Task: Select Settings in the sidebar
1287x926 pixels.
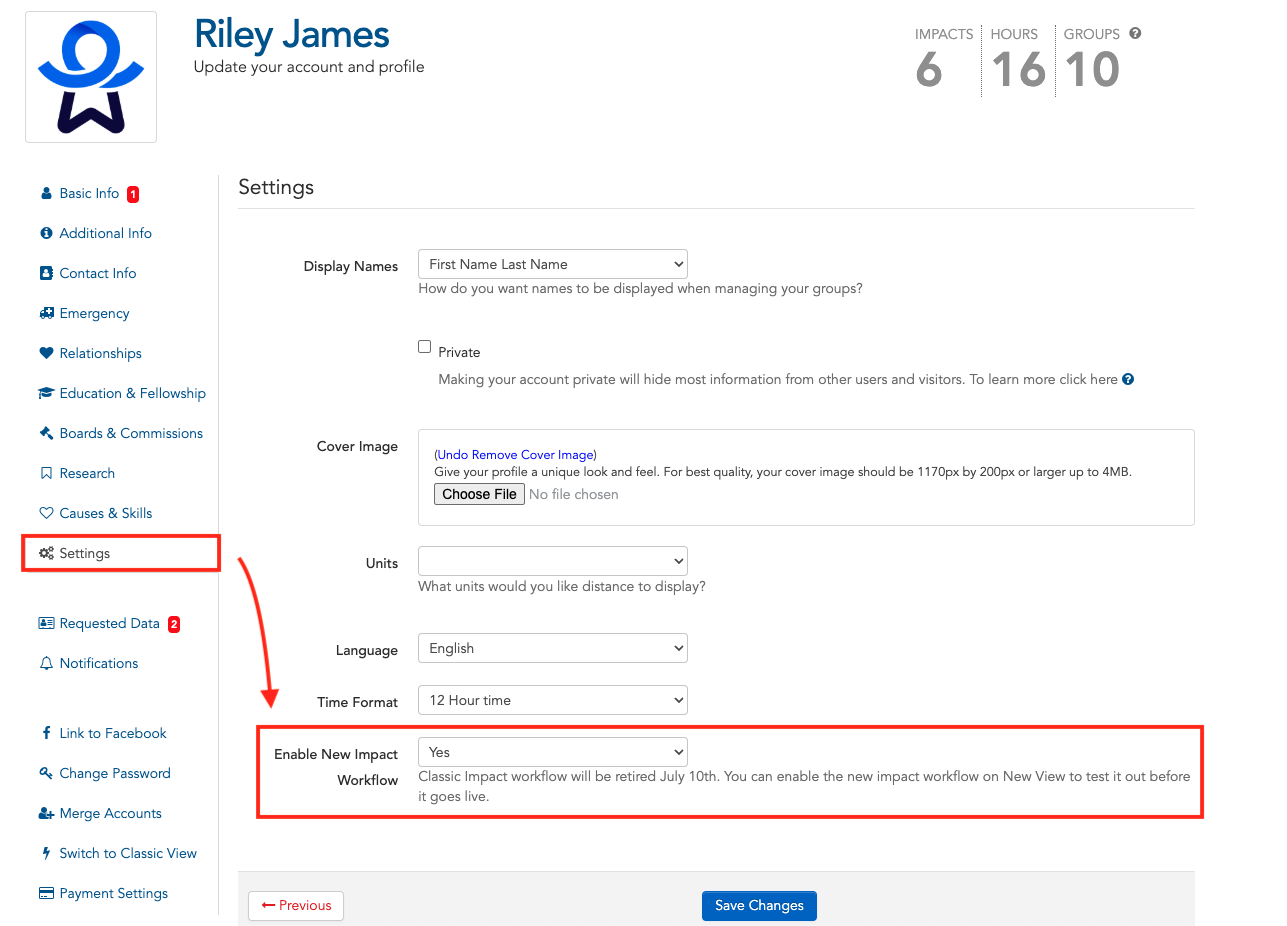Action: 85,553
